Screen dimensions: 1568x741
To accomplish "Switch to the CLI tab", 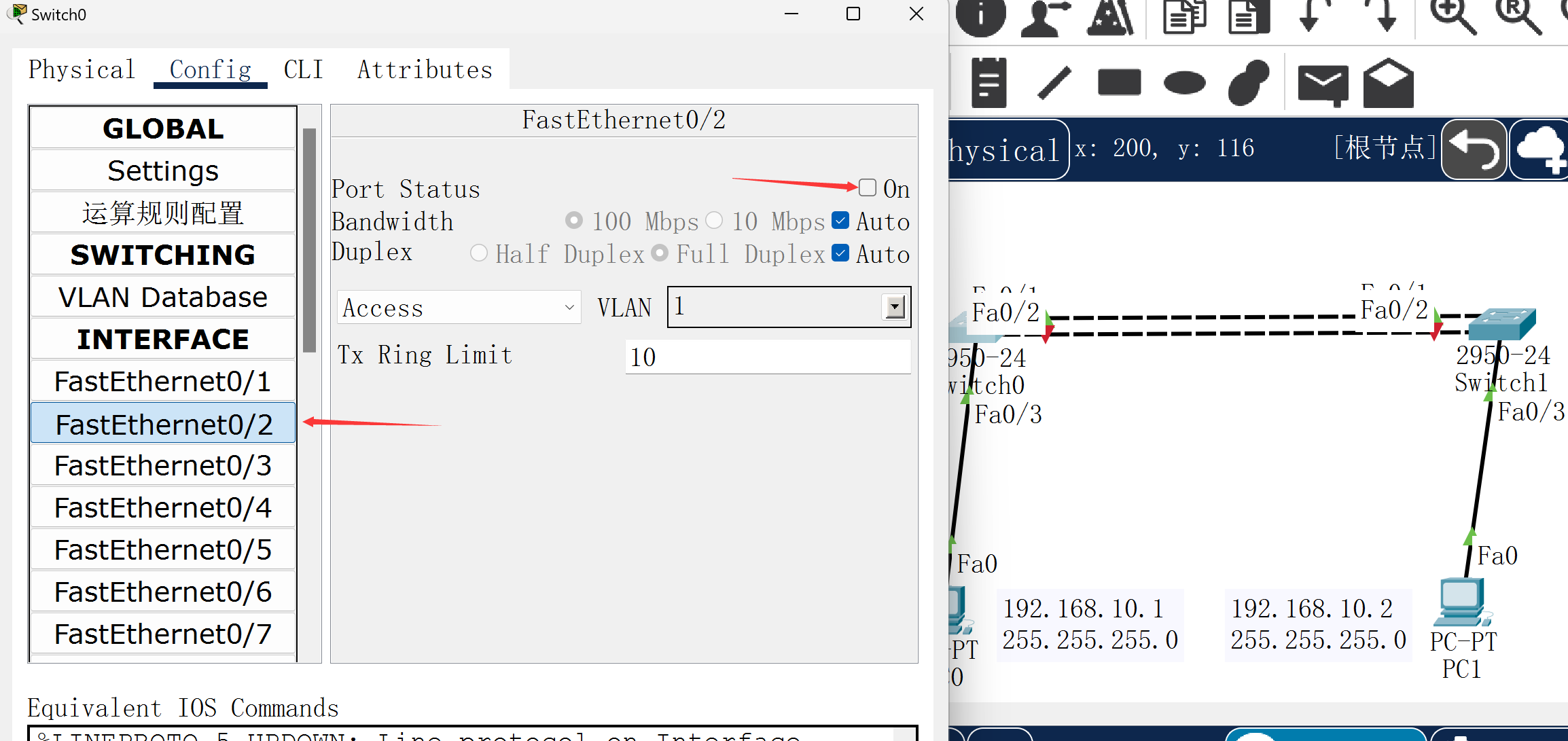I will (x=303, y=69).
